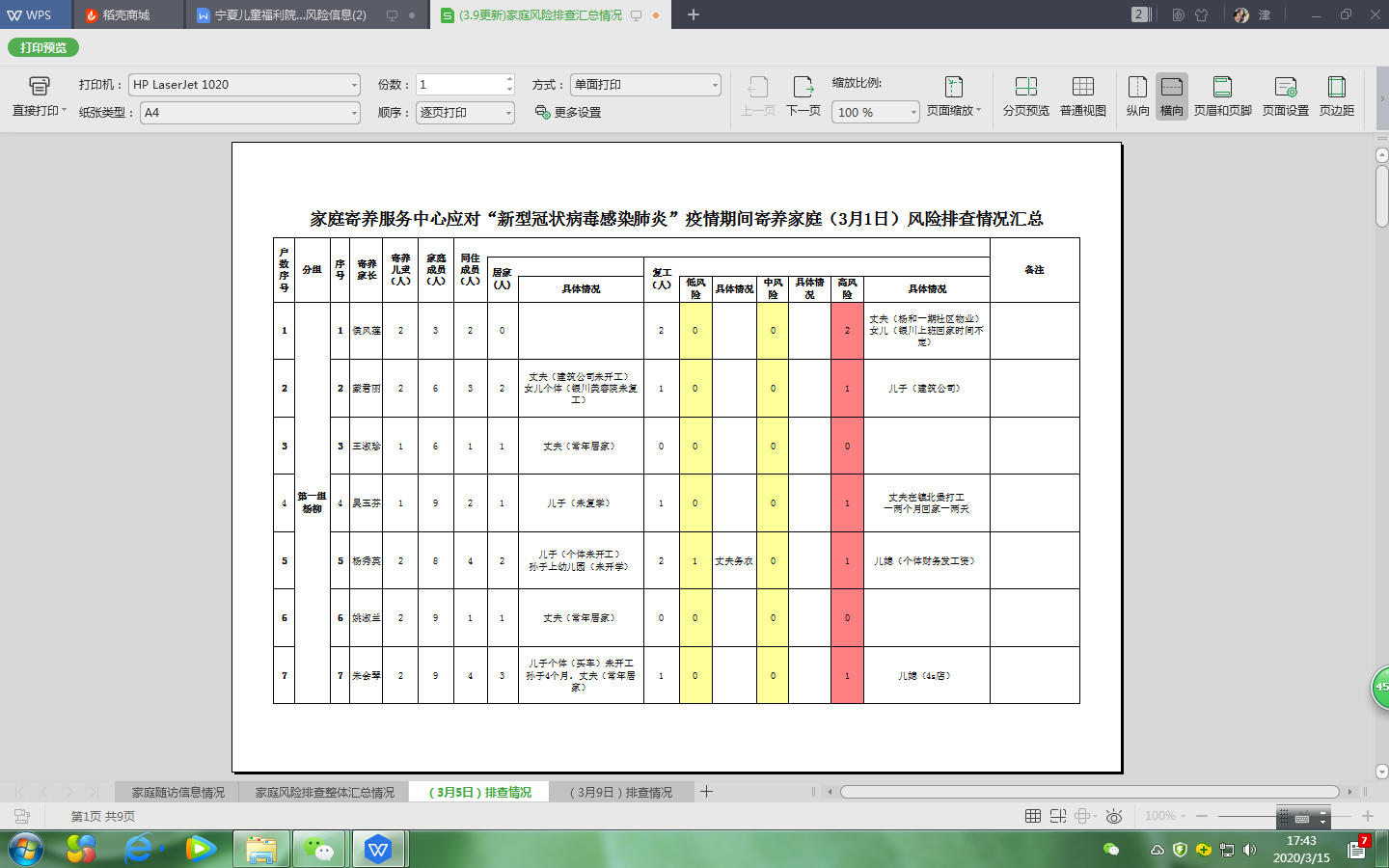Switch to （3月9日）排查情况 sheet tab
The image size is (1389, 868).
tap(621, 792)
